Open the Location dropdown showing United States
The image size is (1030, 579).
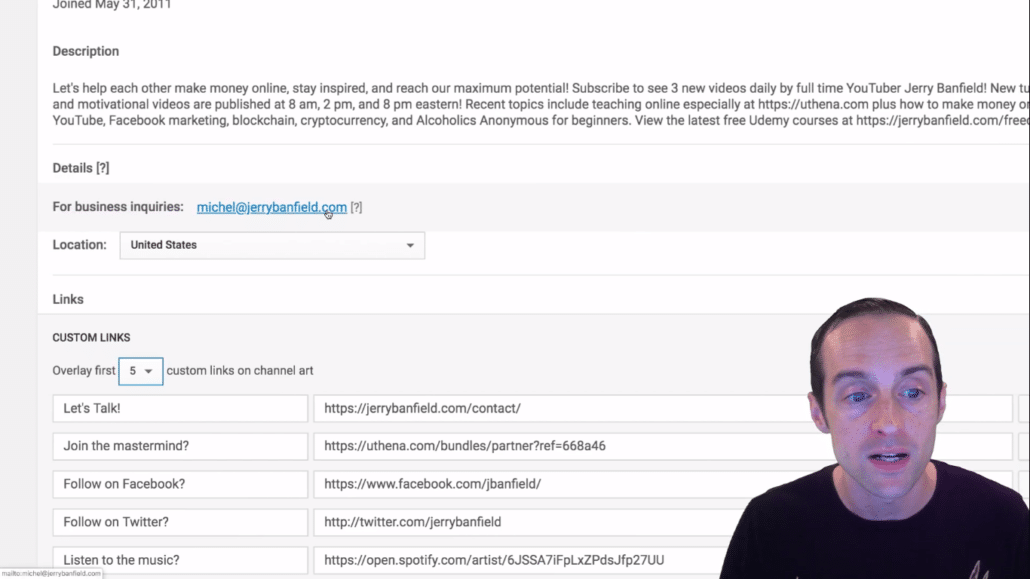272,245
